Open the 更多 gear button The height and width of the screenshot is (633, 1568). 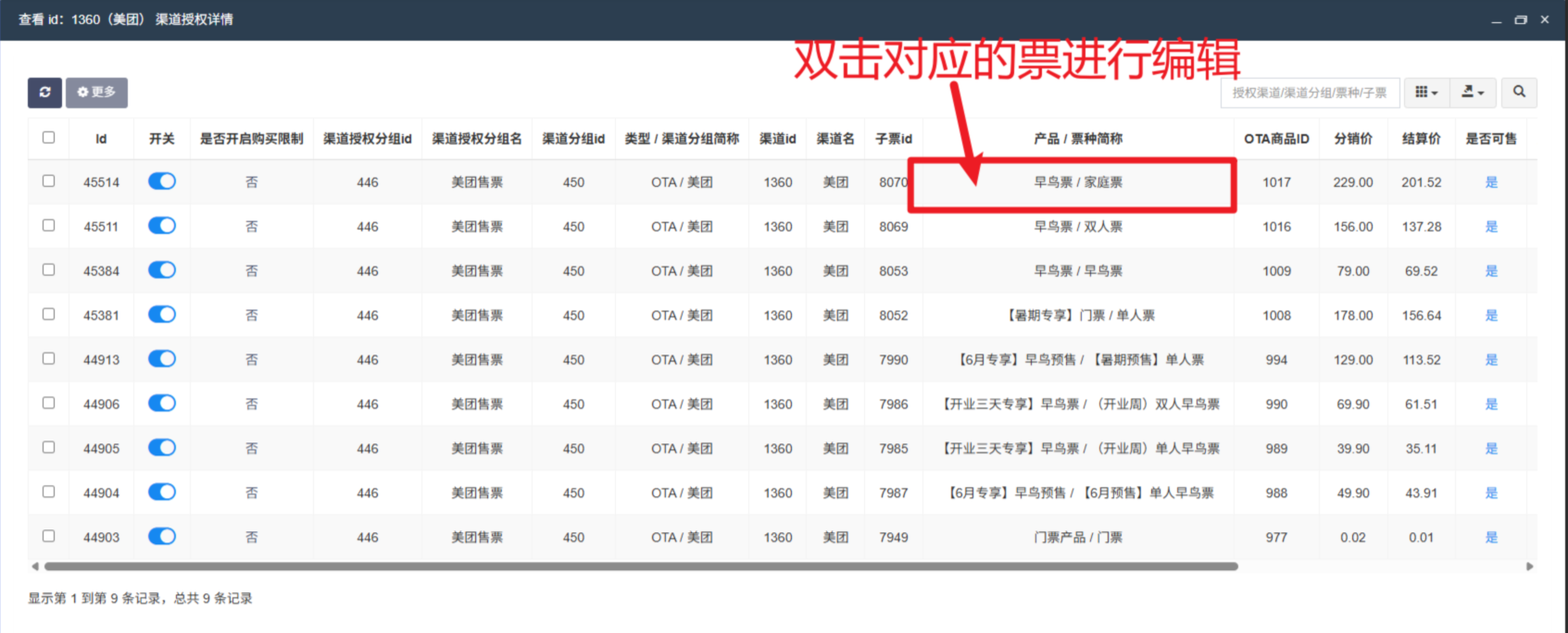tap(96, 93)
